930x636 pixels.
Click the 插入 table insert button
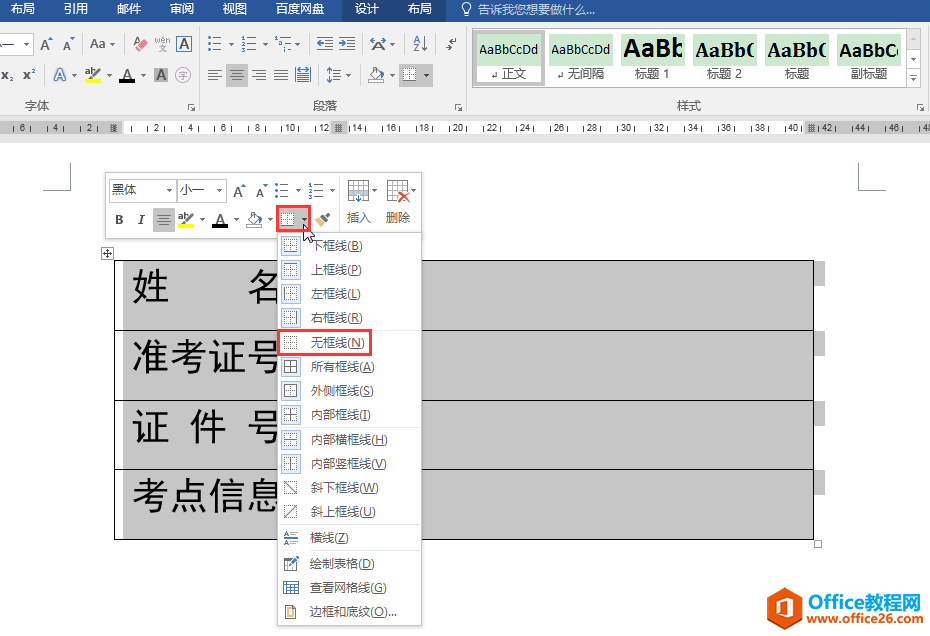[359, 202]
